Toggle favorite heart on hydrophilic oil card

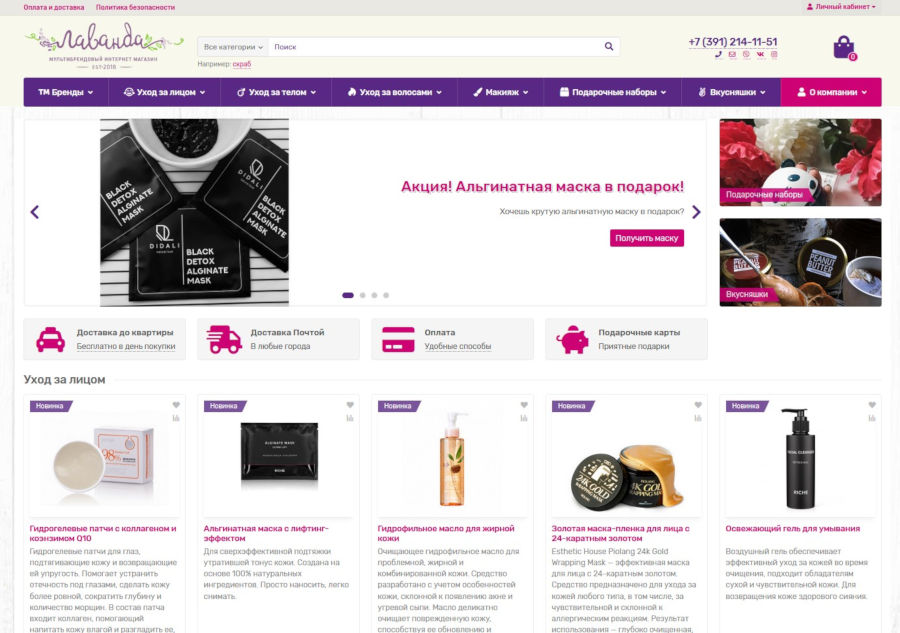point(524,405)
